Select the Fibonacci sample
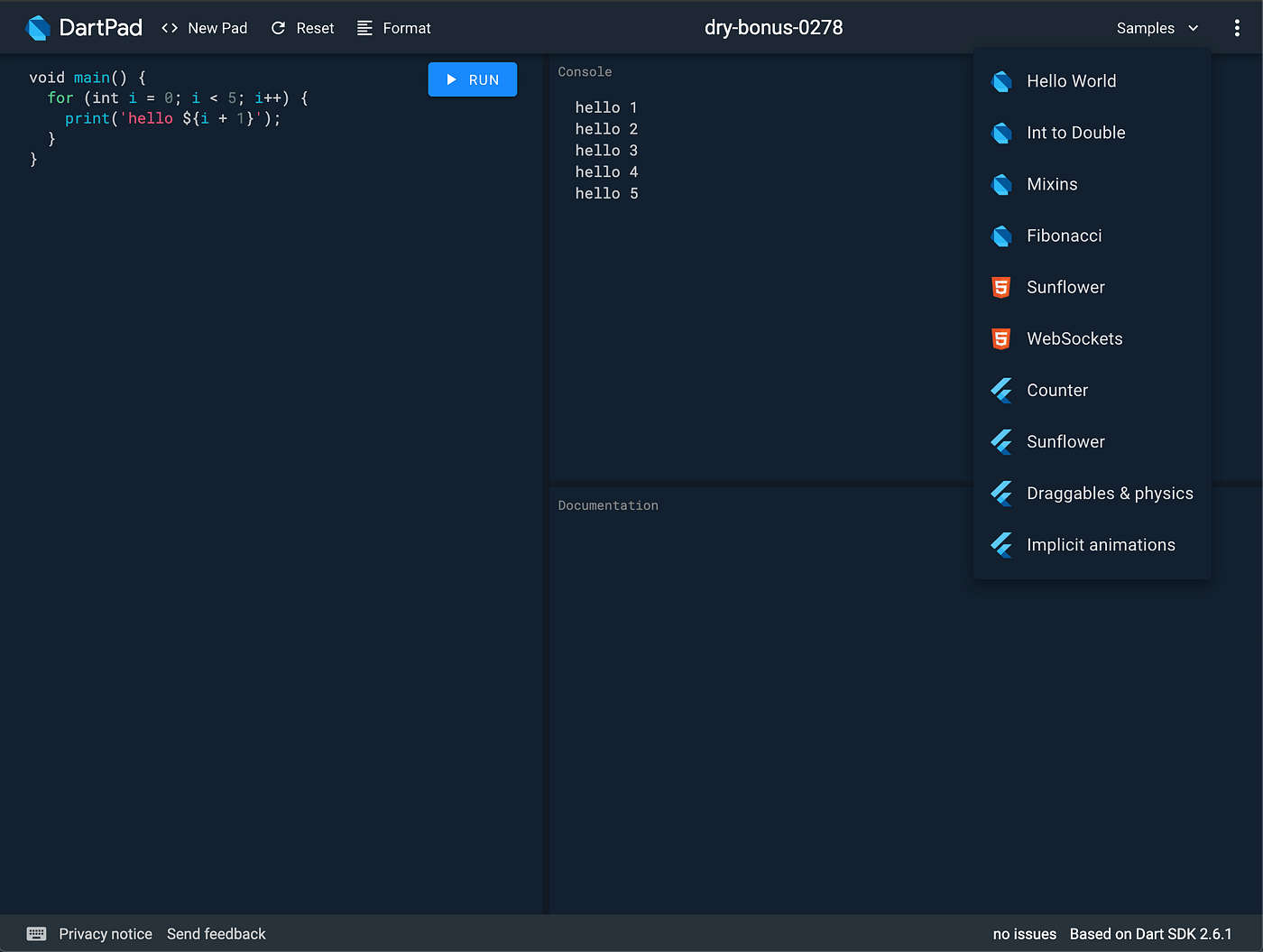 click(1065, 236)
